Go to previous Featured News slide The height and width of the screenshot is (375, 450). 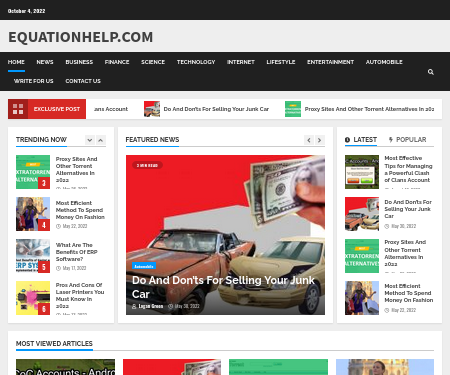point(309,140)
